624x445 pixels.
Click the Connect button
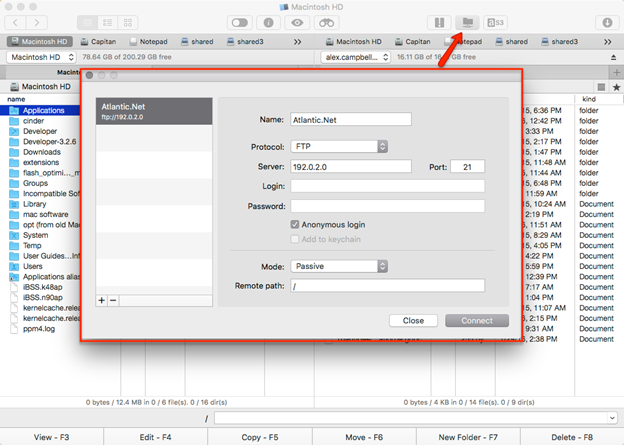pos(477,320)
